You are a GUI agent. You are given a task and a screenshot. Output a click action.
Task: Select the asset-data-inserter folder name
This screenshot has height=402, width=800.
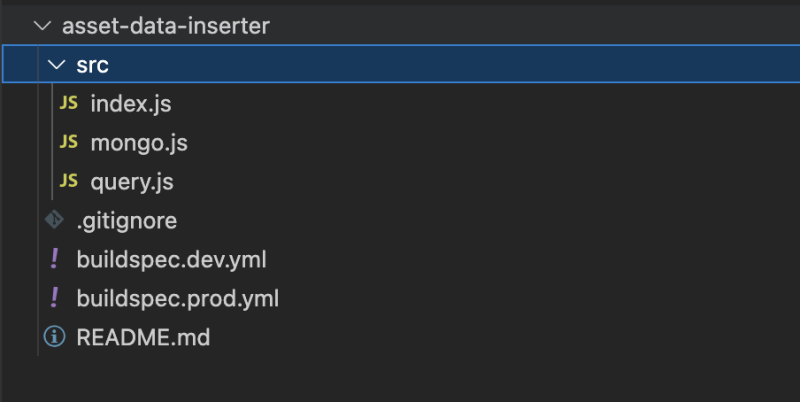coord(166,27)
